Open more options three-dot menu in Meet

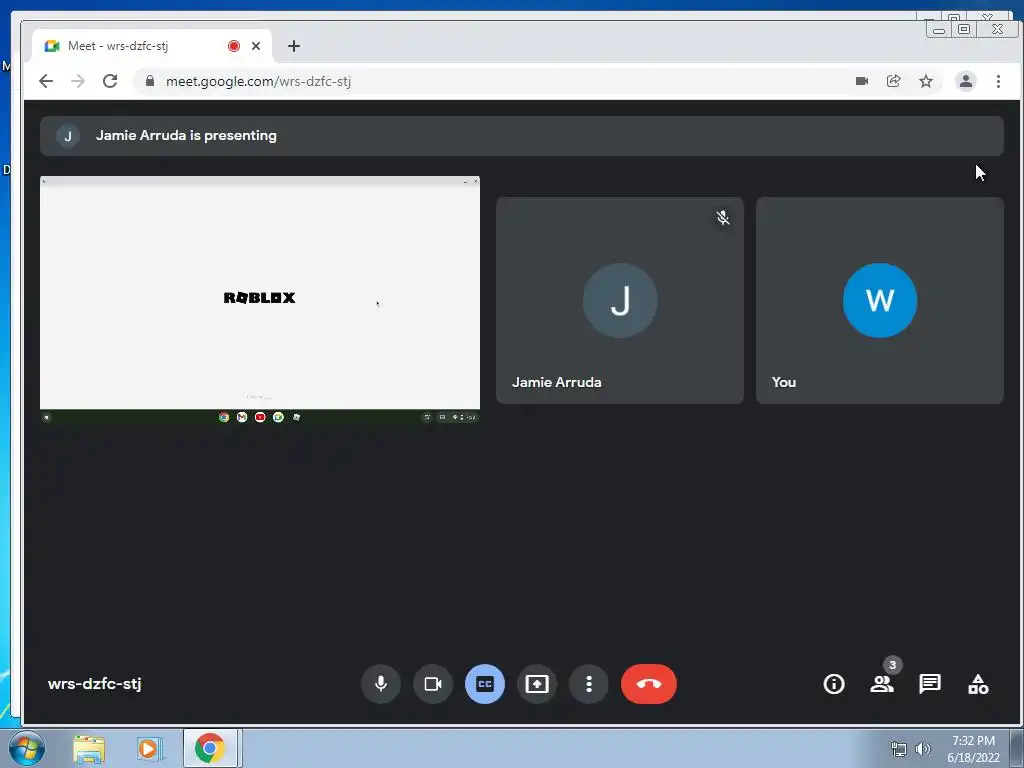point(589,684)
